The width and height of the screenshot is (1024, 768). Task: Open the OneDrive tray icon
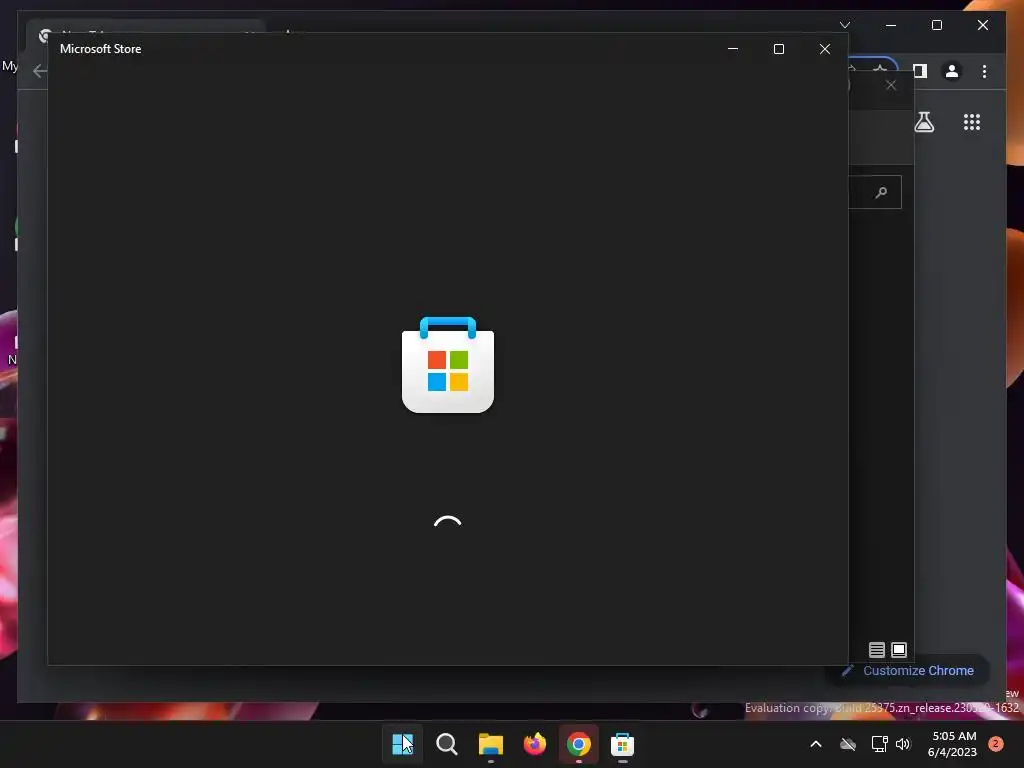(x=848, y=744)
